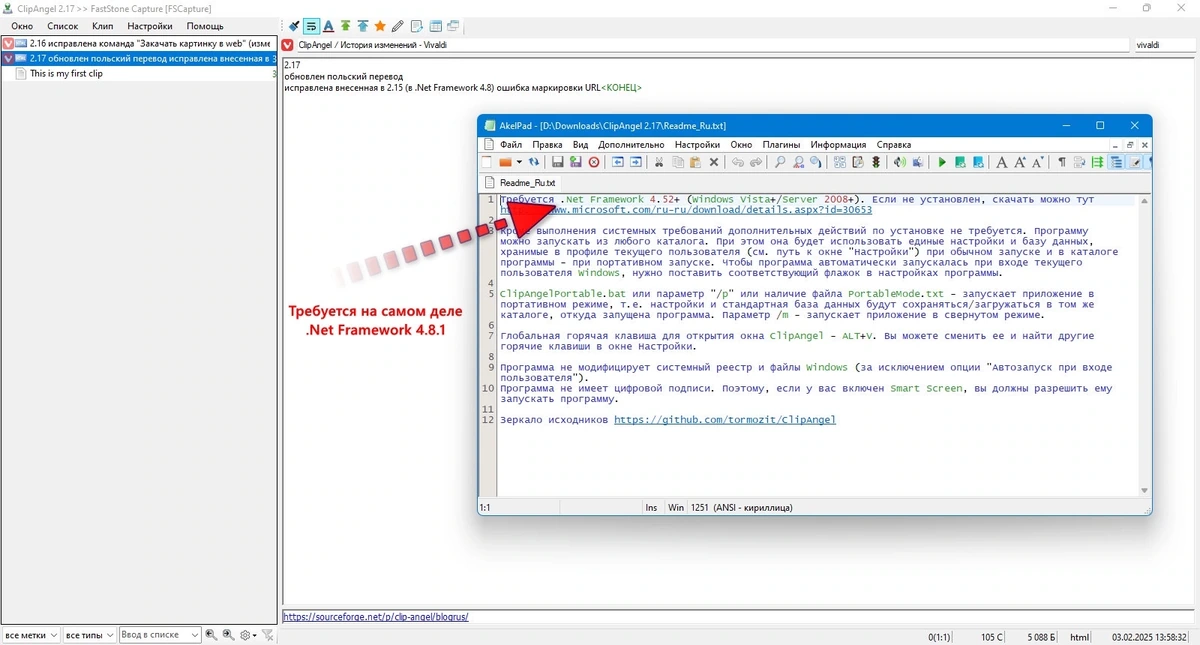The image size is (1200, 645).
Task: Expand the open file dropdown arrow in AkelPad
Action: coord(519,162)
